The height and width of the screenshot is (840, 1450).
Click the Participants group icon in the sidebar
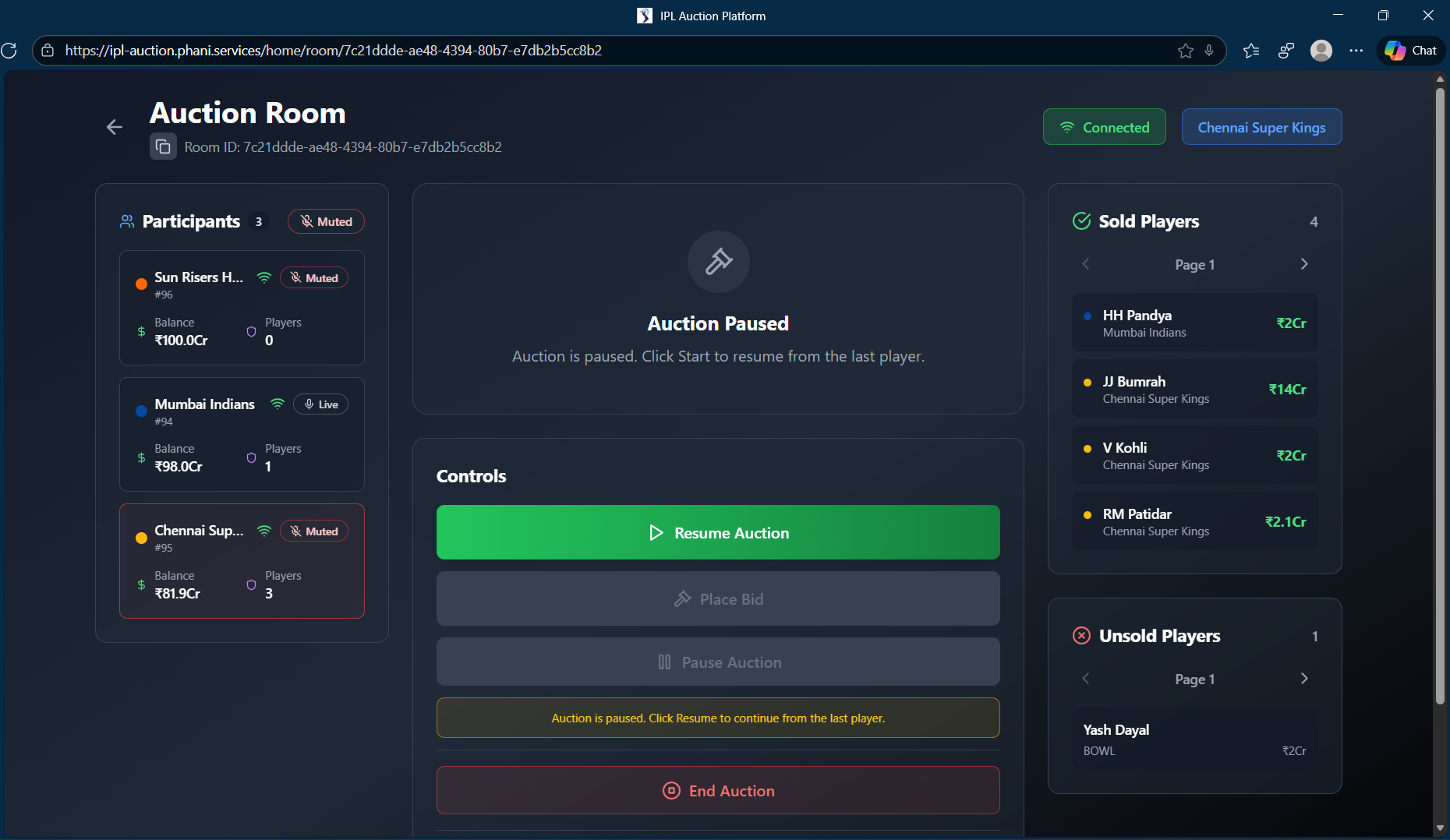coord(126,221)
